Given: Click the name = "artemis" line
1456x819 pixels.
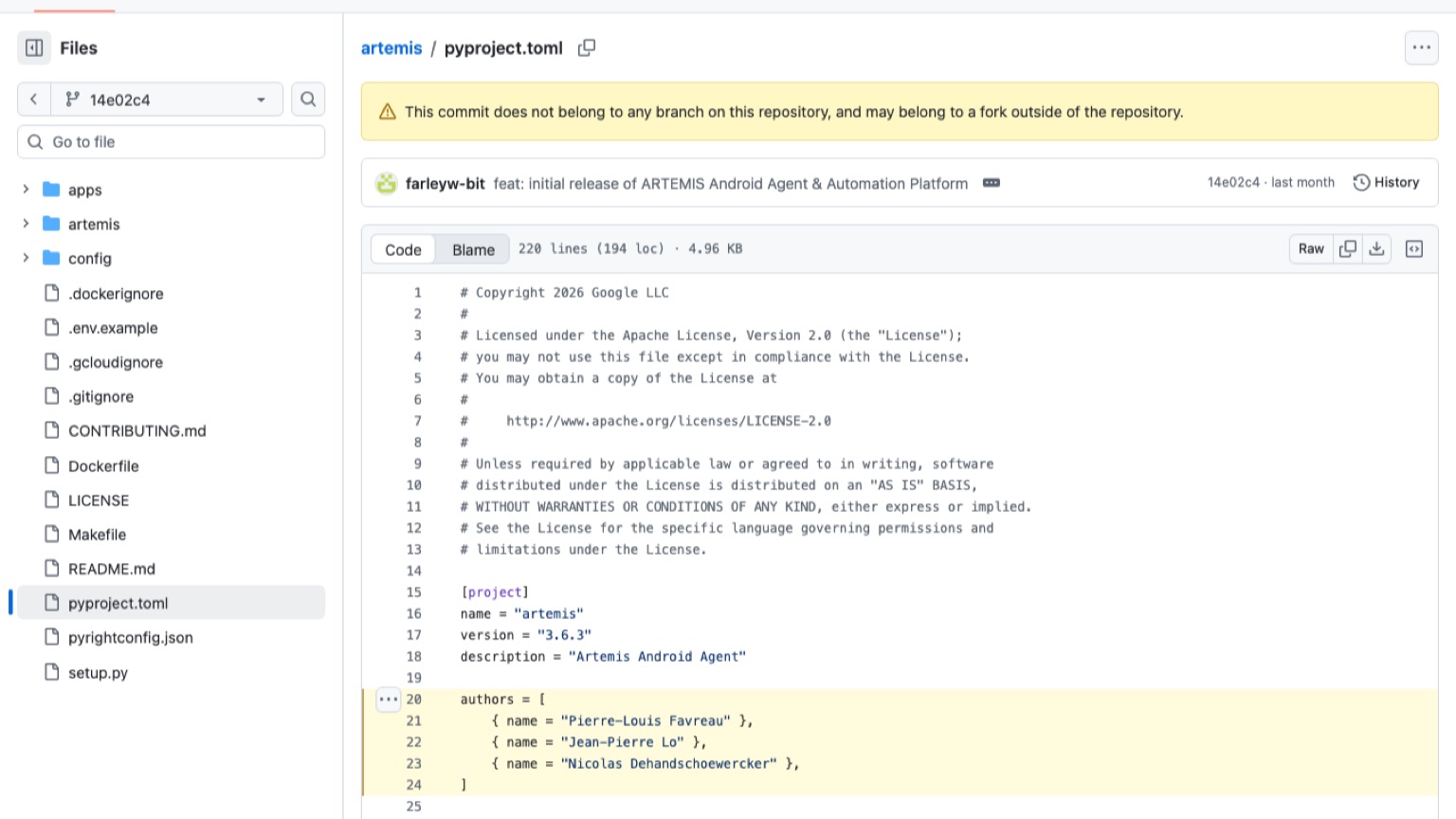Looking at the screenshot, I should [x=522, y=614].
